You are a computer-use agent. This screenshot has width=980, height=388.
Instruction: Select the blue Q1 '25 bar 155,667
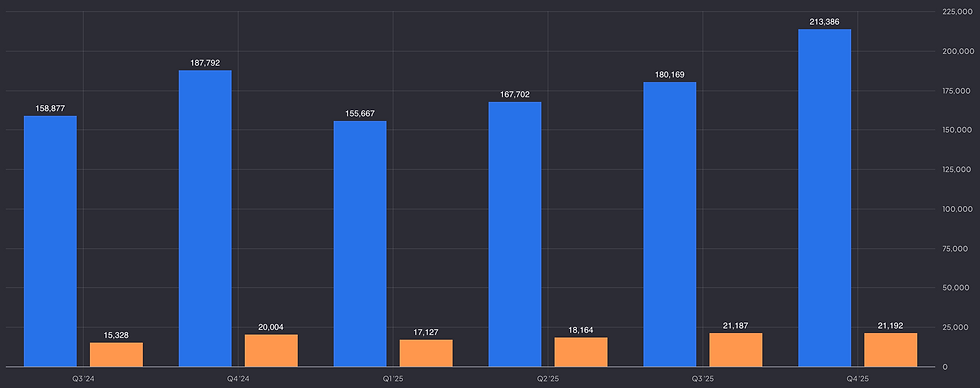click(x=360, y=244)
